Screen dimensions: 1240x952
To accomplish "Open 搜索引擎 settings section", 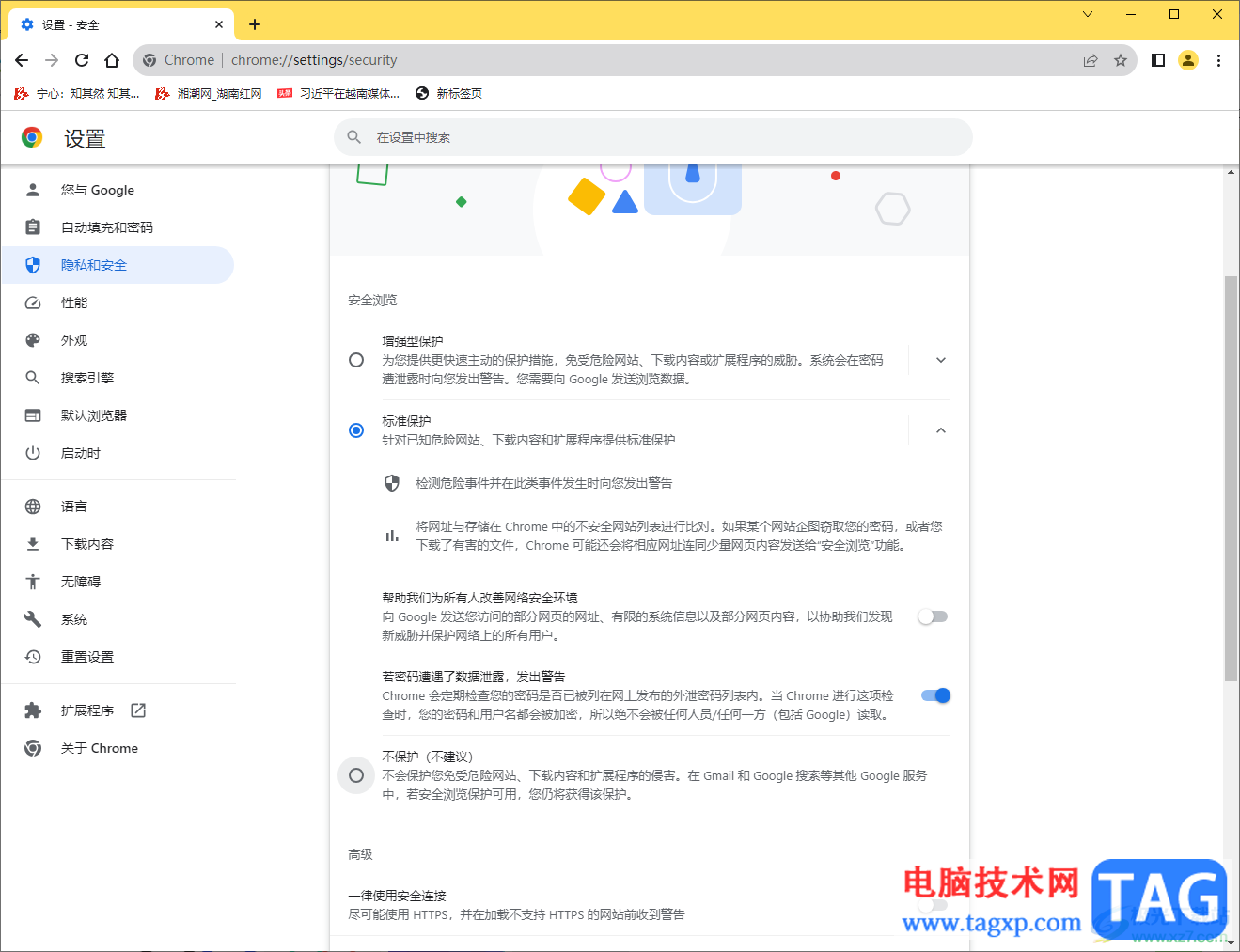I will pyautogui.click(x=118, y=378).
